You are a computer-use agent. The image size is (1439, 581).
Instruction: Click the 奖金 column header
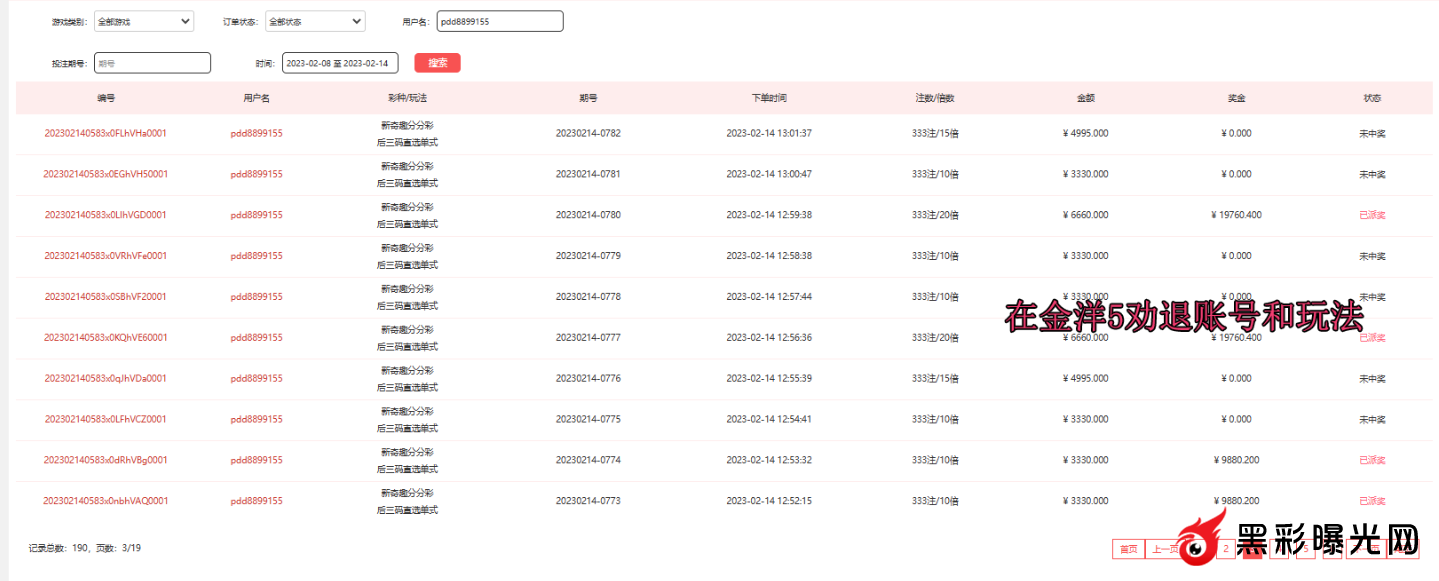(x=1236, y=98)
